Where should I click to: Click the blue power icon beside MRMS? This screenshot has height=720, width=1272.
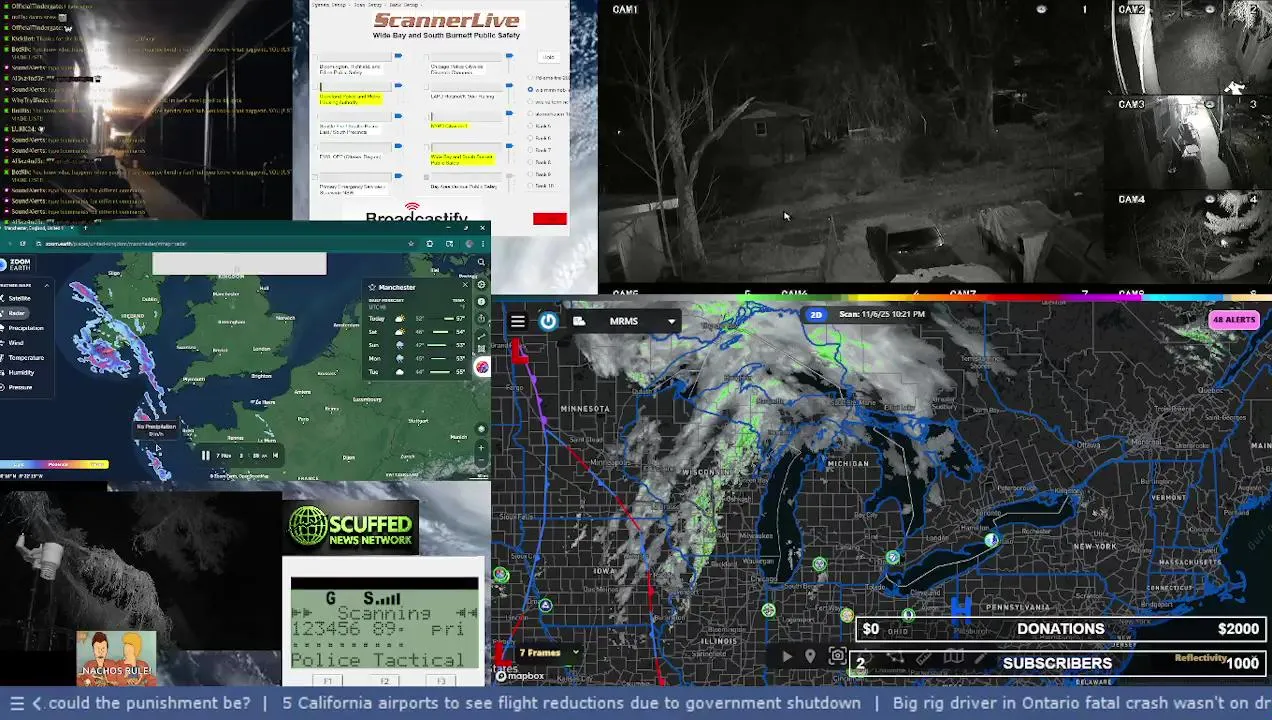click(548, 321)
